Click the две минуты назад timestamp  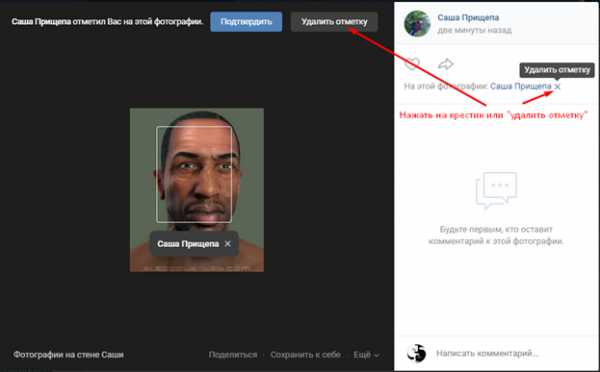pos(474,30)
